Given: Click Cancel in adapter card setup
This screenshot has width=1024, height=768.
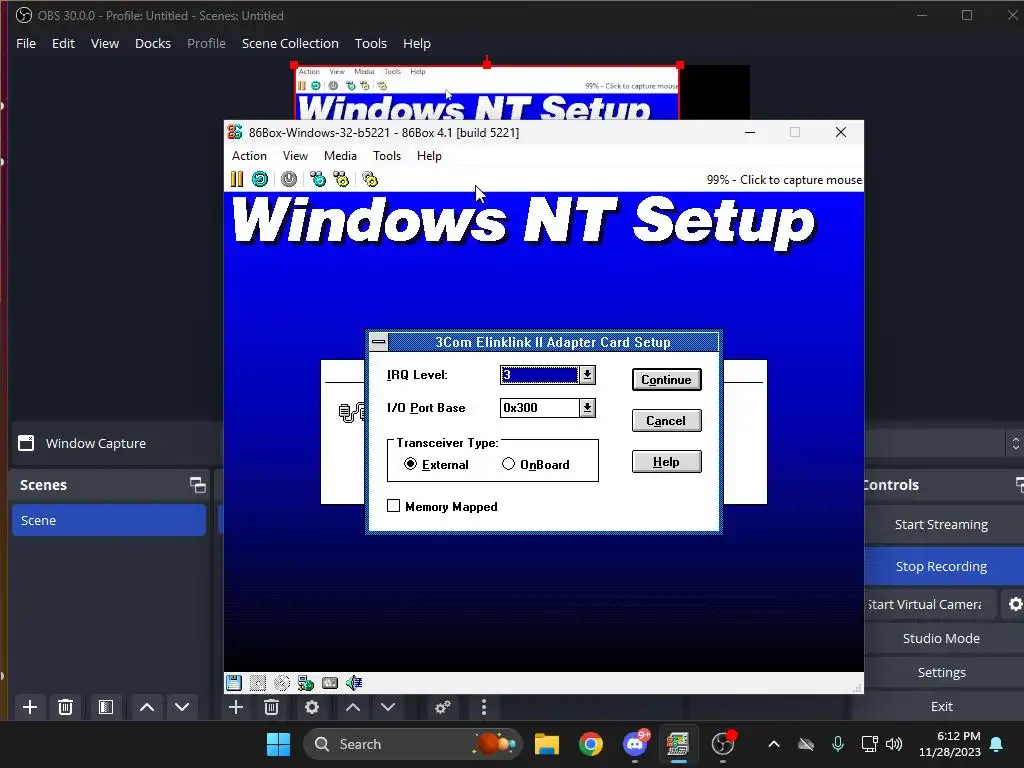Looking at the screenshot, I should pyautogui.click(x=666, y=421).
